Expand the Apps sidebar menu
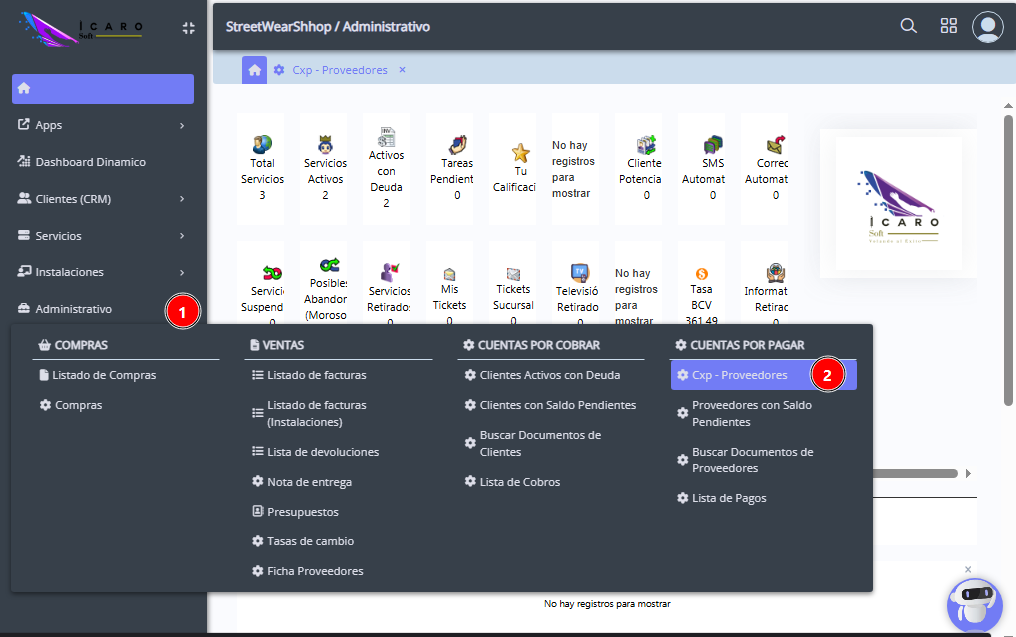 pyautogui.click(x=102, y=125)
